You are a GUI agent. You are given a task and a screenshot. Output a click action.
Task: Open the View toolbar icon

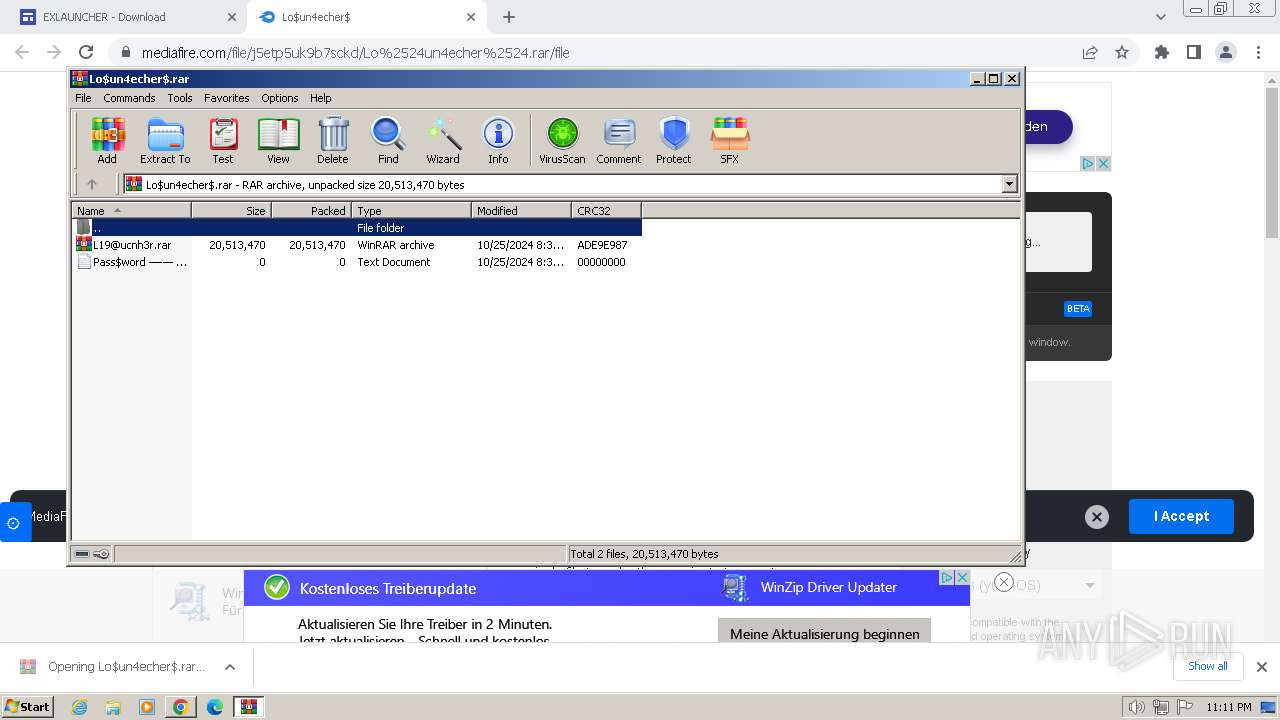[278, 141]
